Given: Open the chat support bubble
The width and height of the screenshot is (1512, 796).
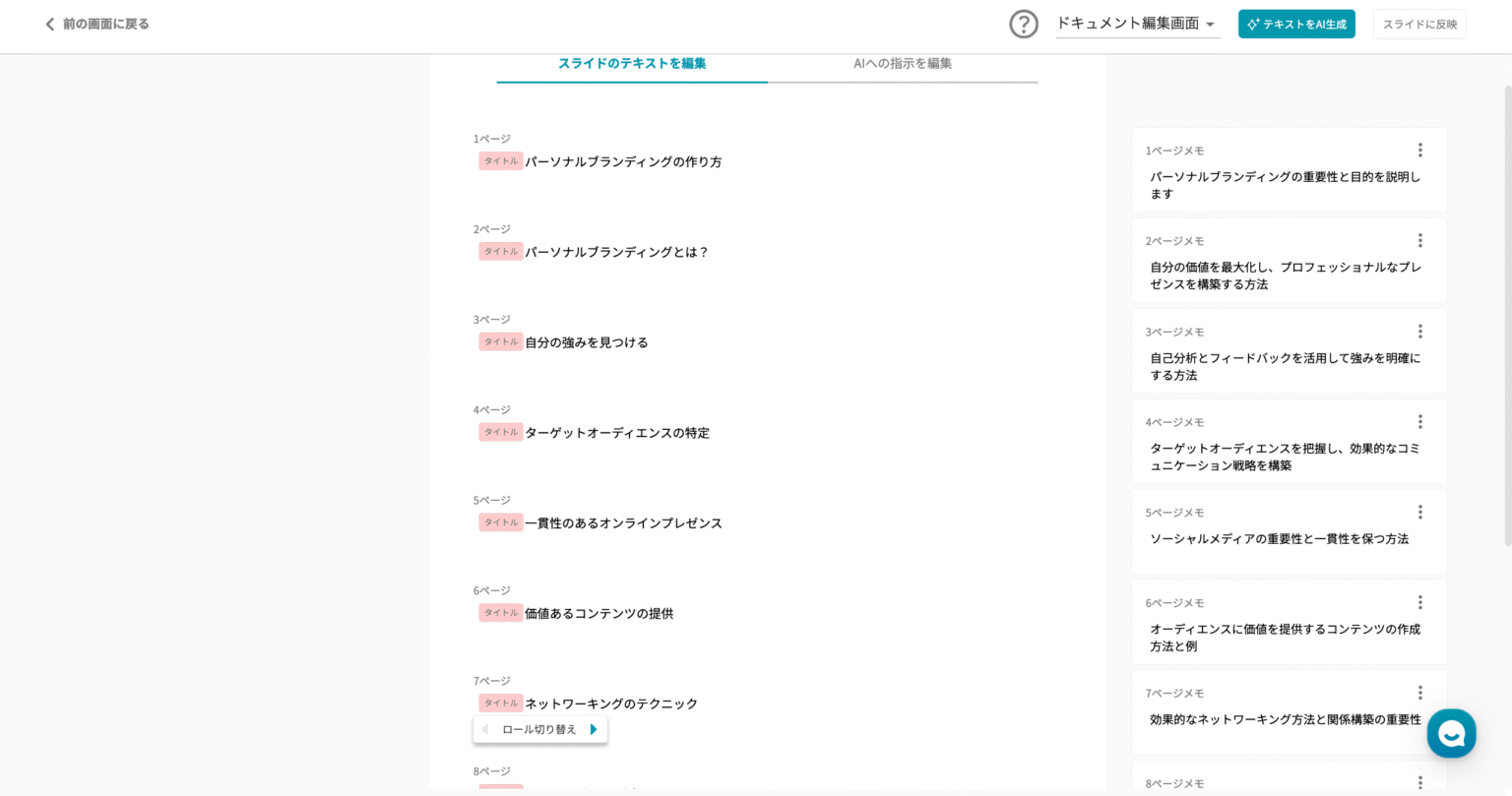Looking at the screenshot, I should click(1451, 733).
